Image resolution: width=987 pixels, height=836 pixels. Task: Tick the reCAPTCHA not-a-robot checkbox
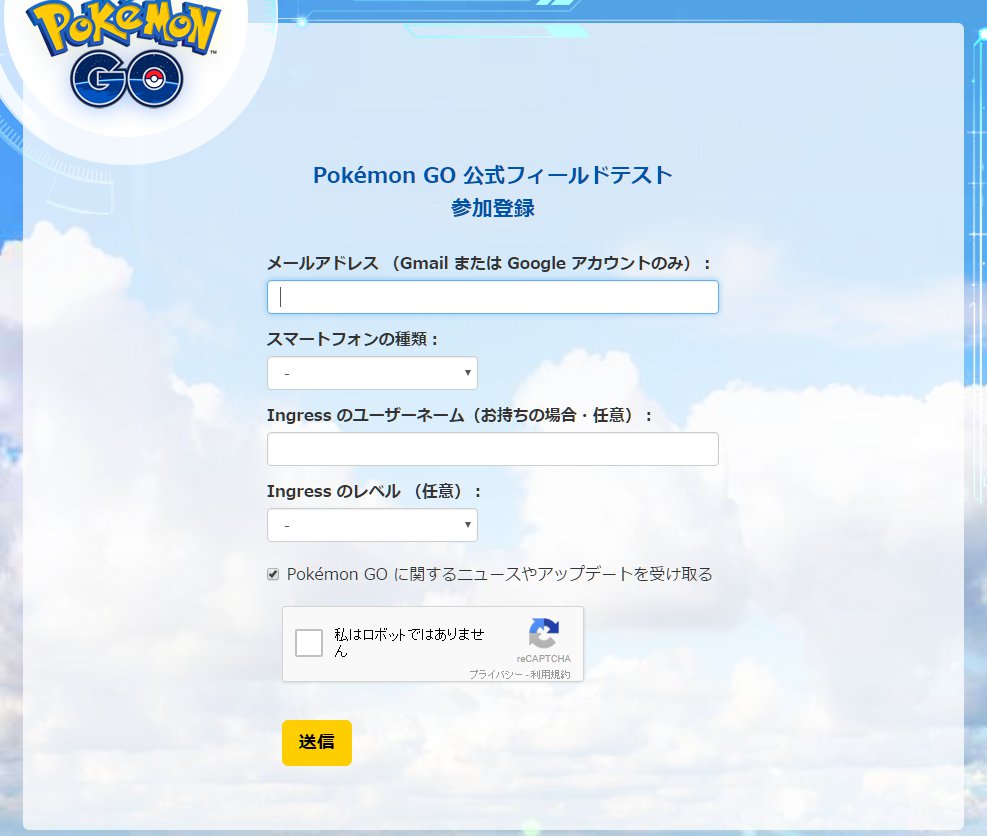coord(308,643)
